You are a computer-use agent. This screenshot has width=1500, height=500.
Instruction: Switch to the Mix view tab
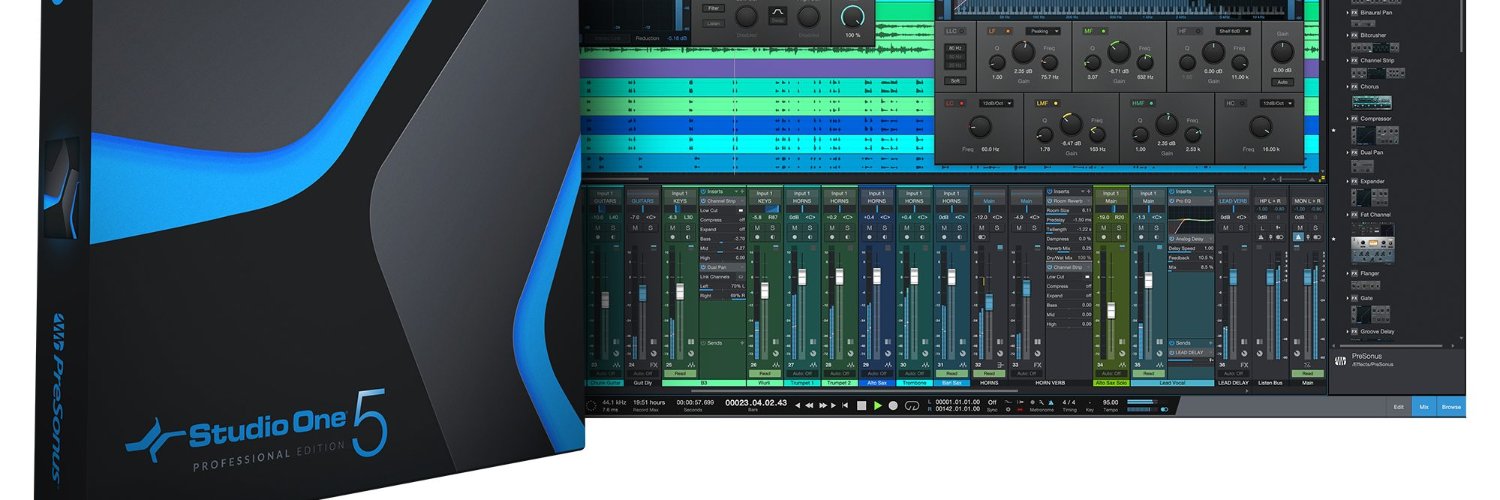pyautogui.click(x=1424, y=407)
